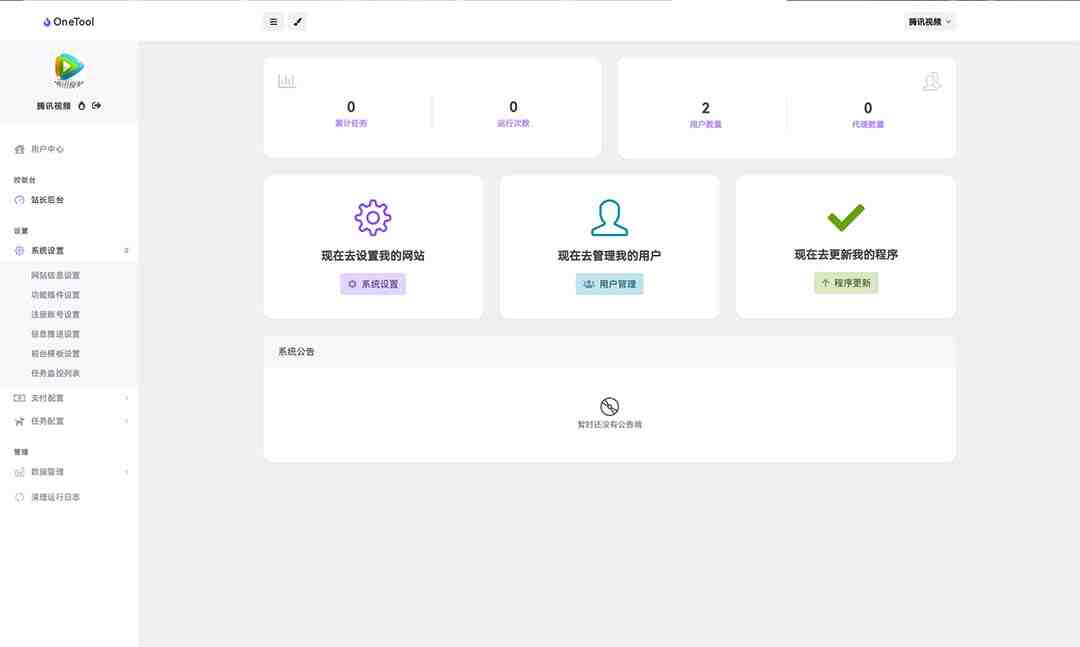This screenshot has width=1080, height=647.
Task: Collapse the 系统设置 sidebar section
Action: (69, 251)
